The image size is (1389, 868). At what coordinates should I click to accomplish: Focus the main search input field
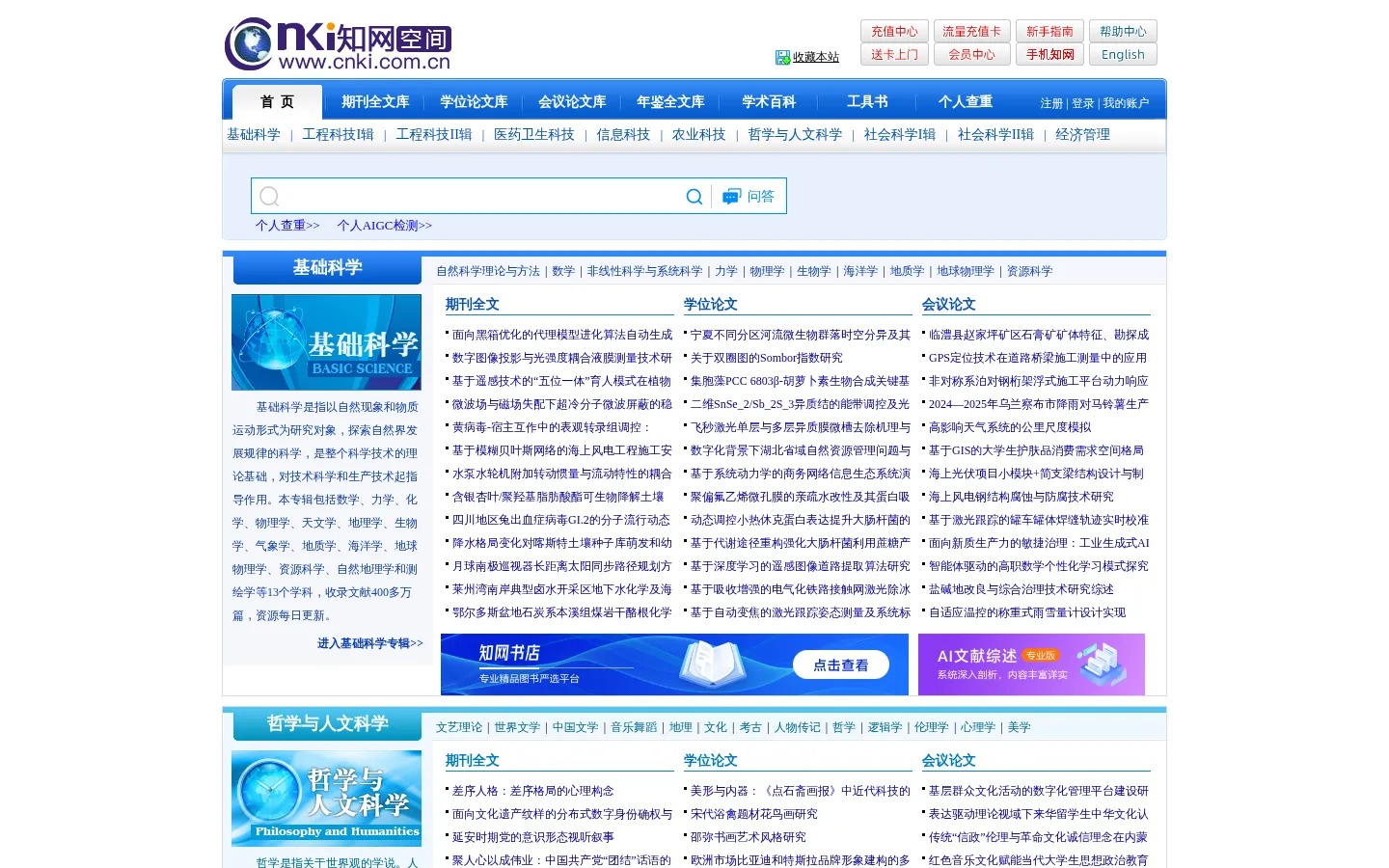coord(482,197)
